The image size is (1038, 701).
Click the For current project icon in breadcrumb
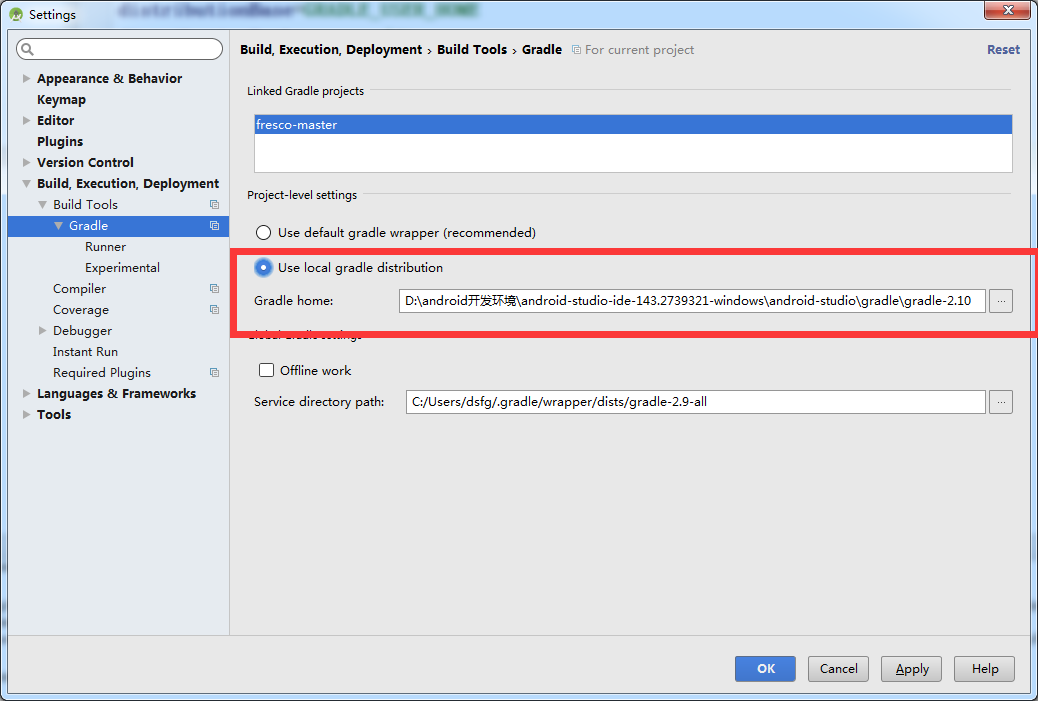tap(577, 50)
